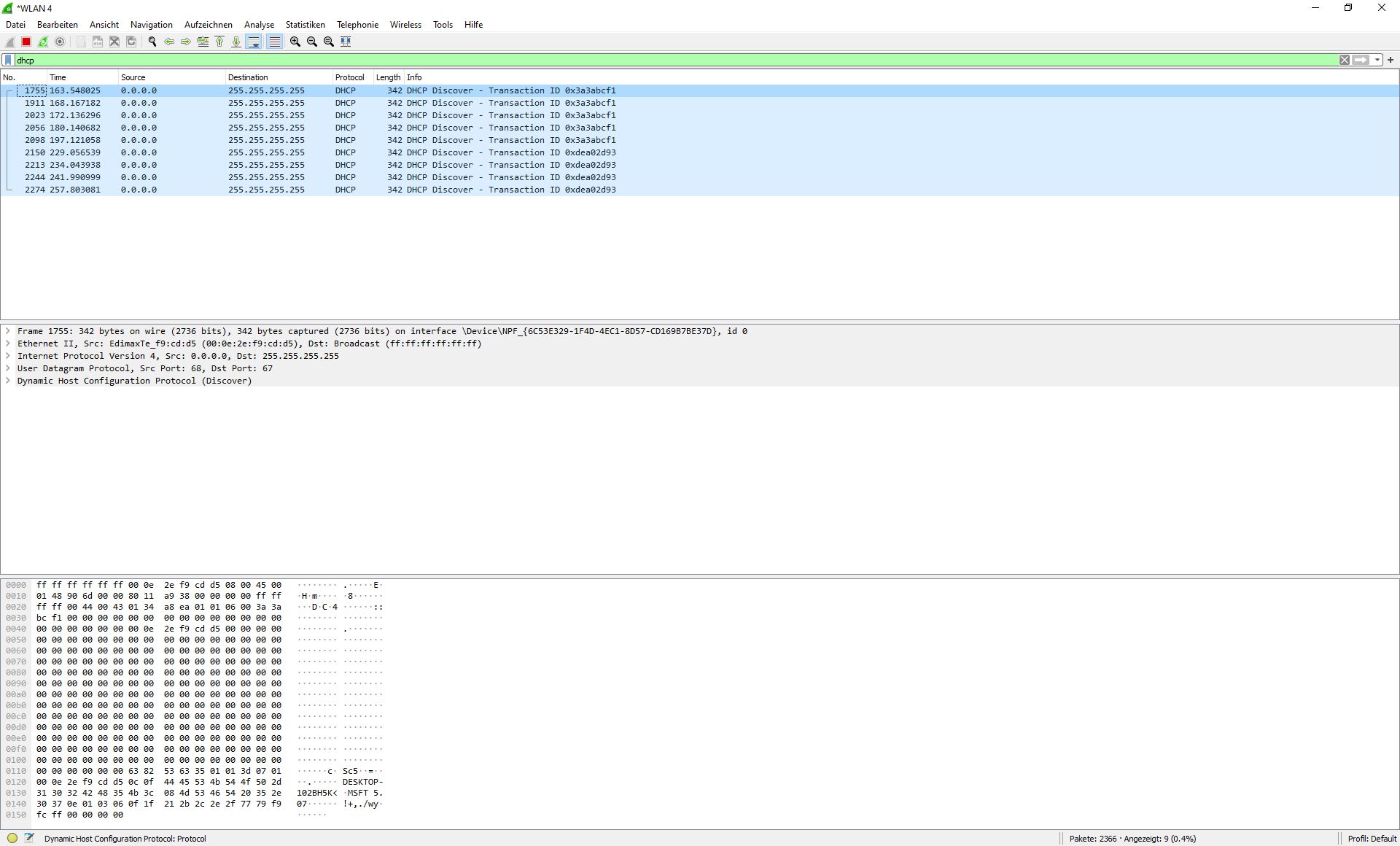Jump to the first packet
Screen dimensions: 1400x846
[x=219, y=42]
